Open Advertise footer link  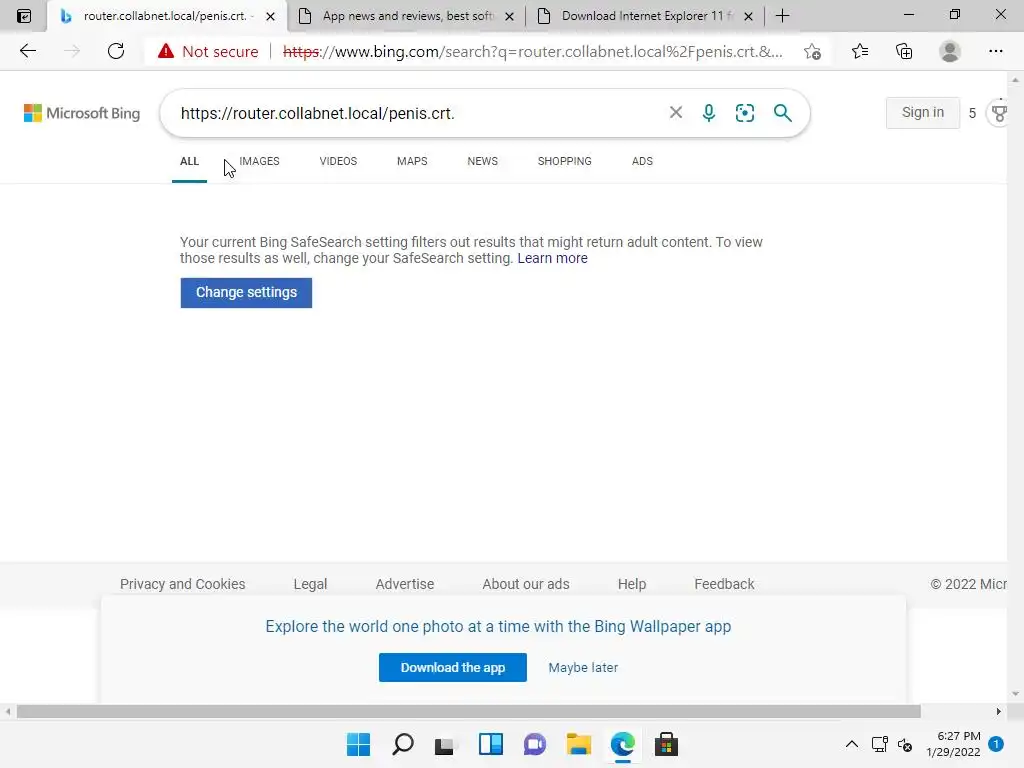(x=405, y=584)
